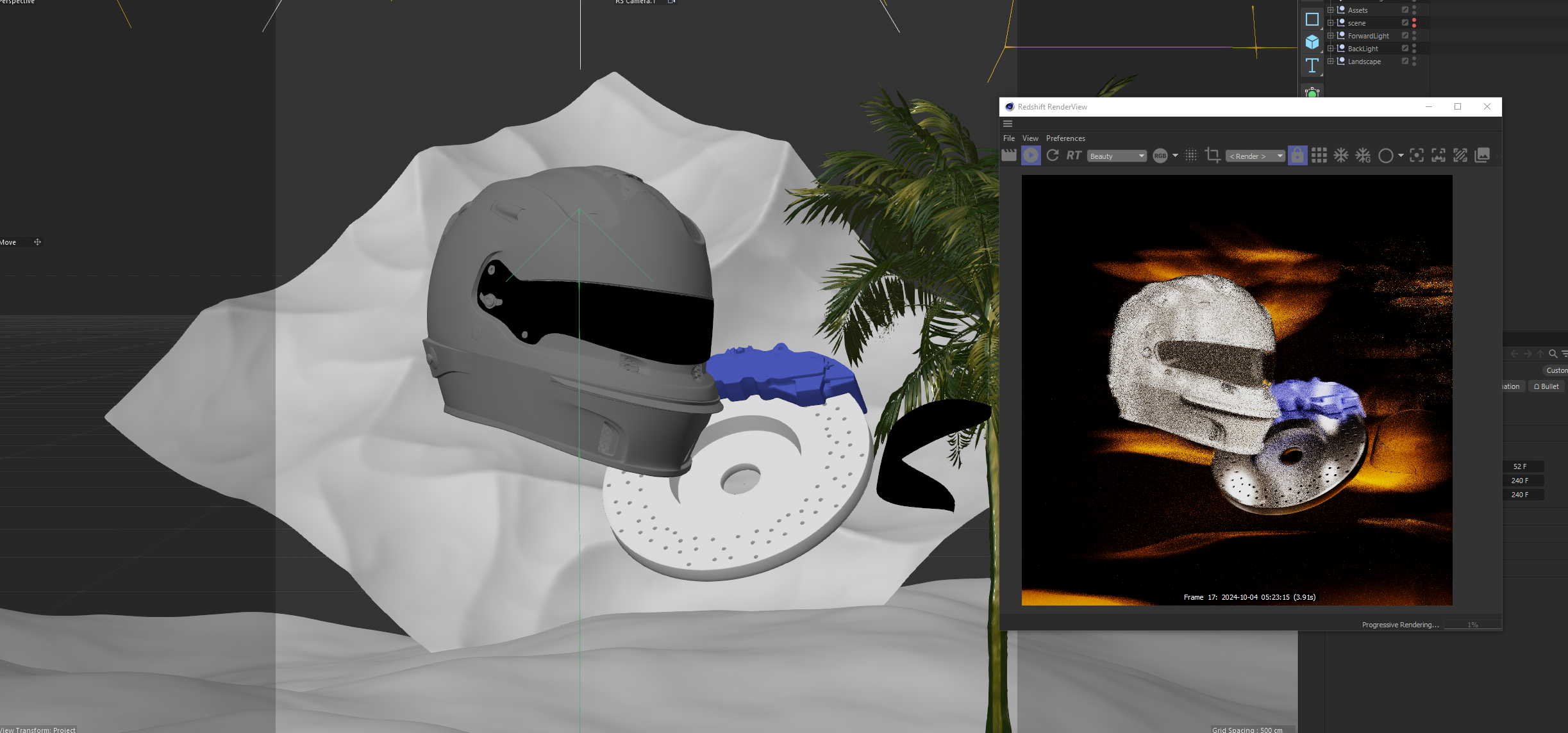Open the image snapshots icon
The image size is (1568, 733).
pyautogui.click(x=1482, y=155)
